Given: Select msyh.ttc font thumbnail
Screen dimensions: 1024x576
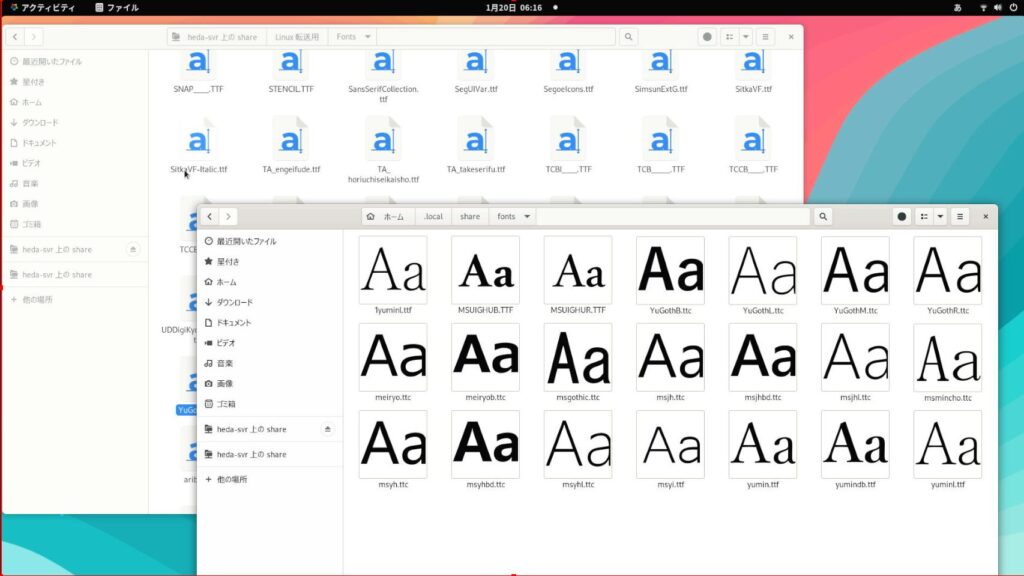Looking at the screenshot, I should click(393, 444).
